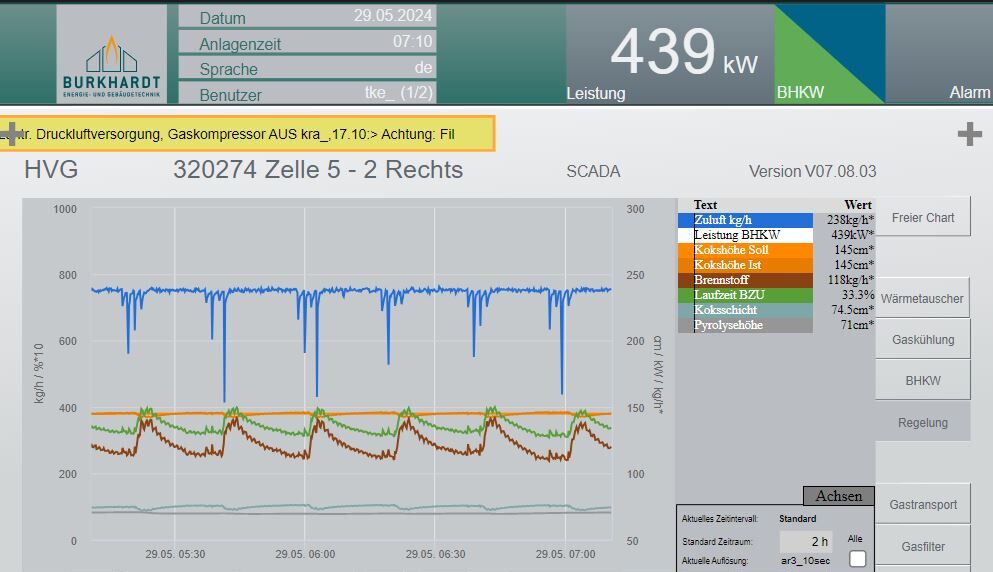Click the plus icon at far right

(969, 134)
